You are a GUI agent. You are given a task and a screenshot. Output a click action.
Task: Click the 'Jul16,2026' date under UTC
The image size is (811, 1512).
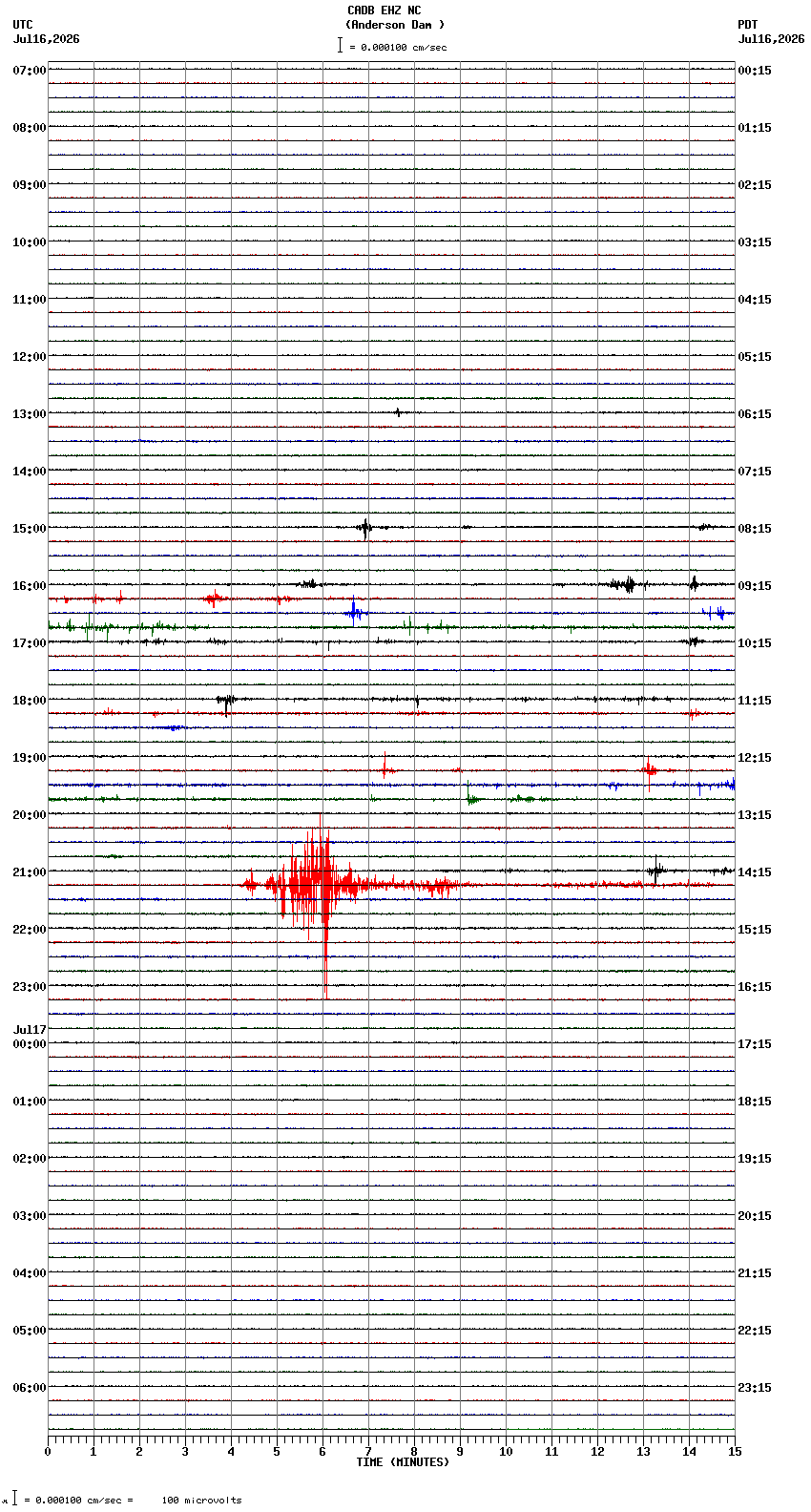(x=47, y=39)
